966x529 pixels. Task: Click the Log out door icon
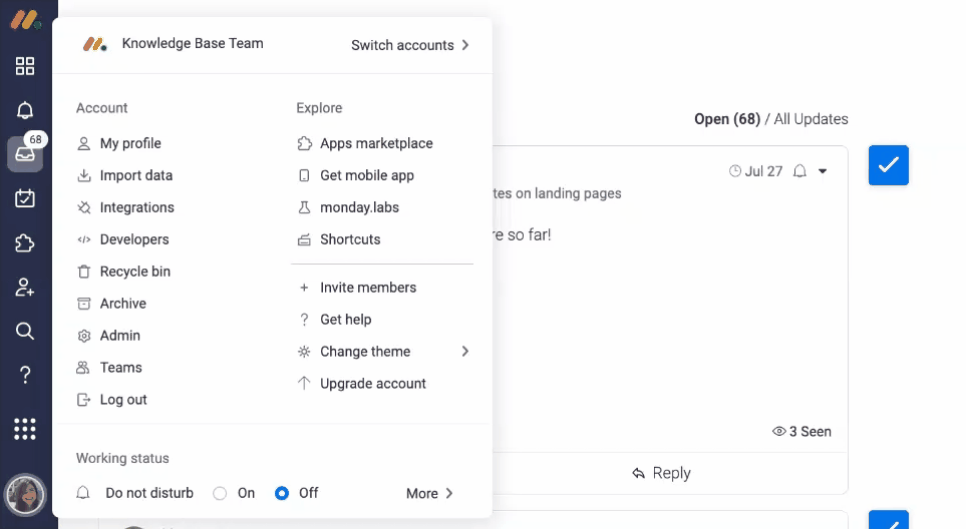pyautogui.click(x=84, y=400)
